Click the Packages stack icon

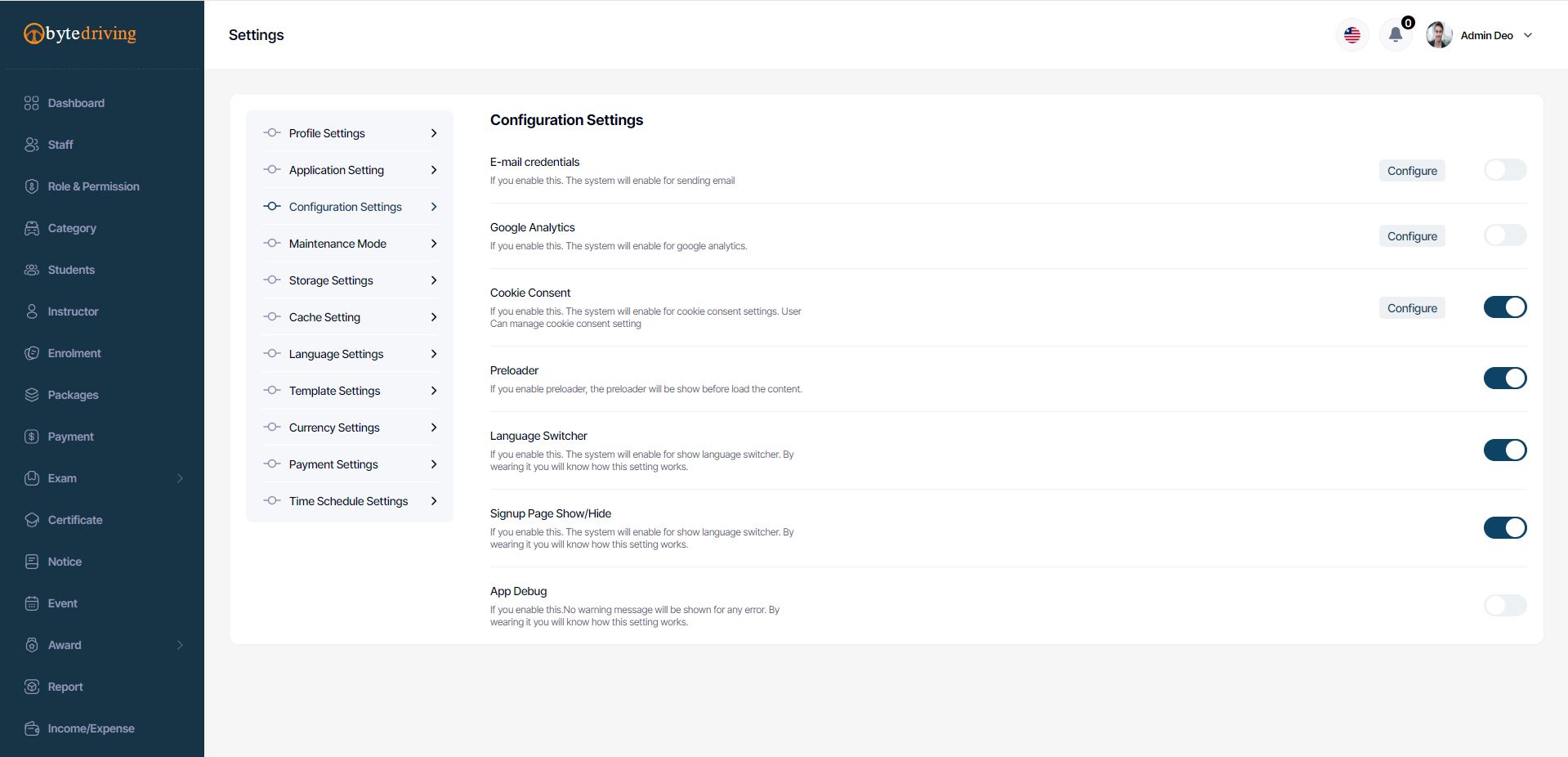pyautogui.click(x=32, y=395)
